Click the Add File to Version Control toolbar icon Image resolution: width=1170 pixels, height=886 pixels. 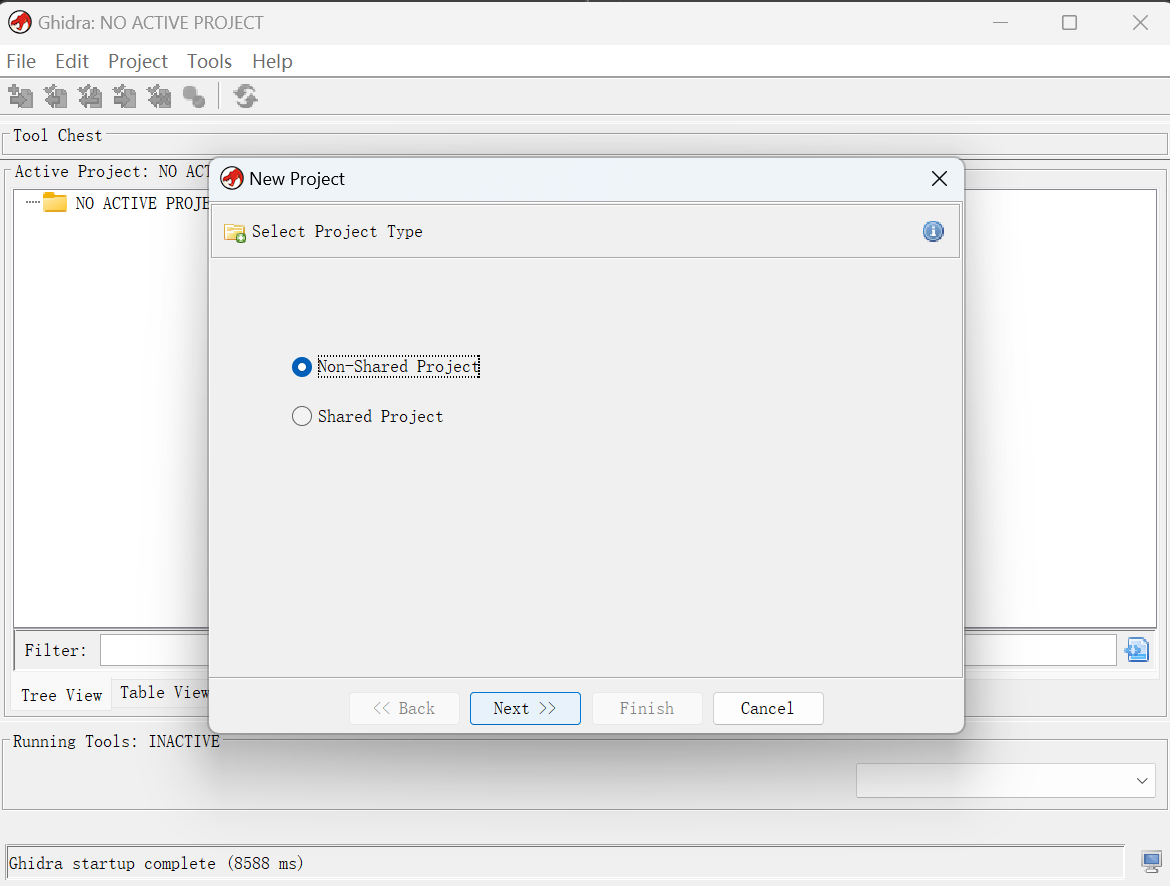(20, 96)
